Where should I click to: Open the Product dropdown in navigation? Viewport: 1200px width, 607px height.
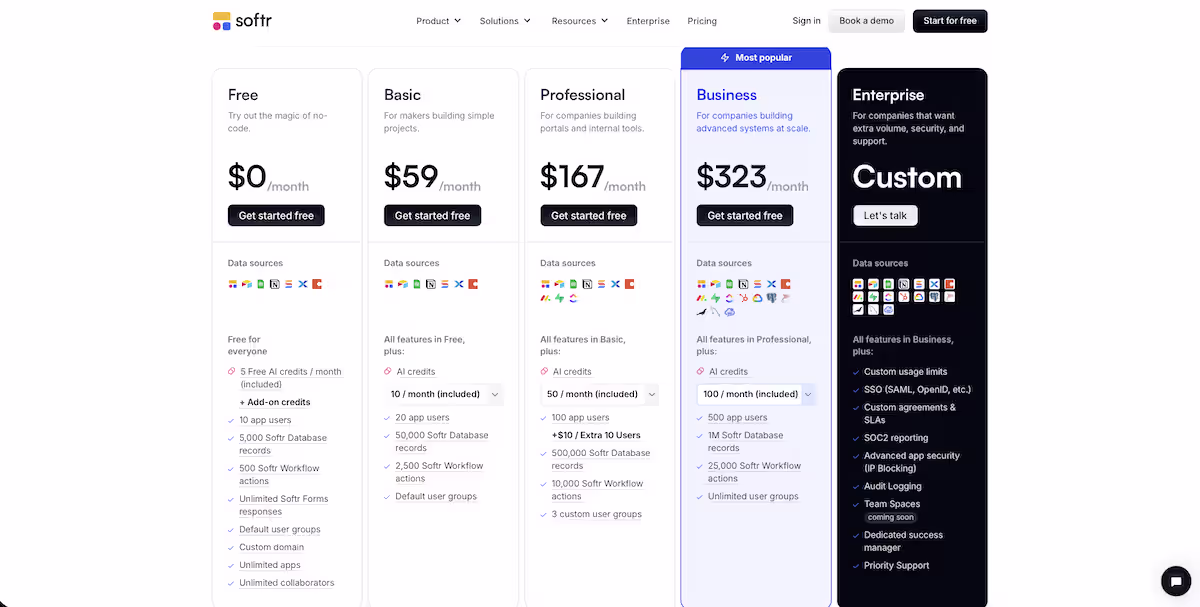(438, 21)
